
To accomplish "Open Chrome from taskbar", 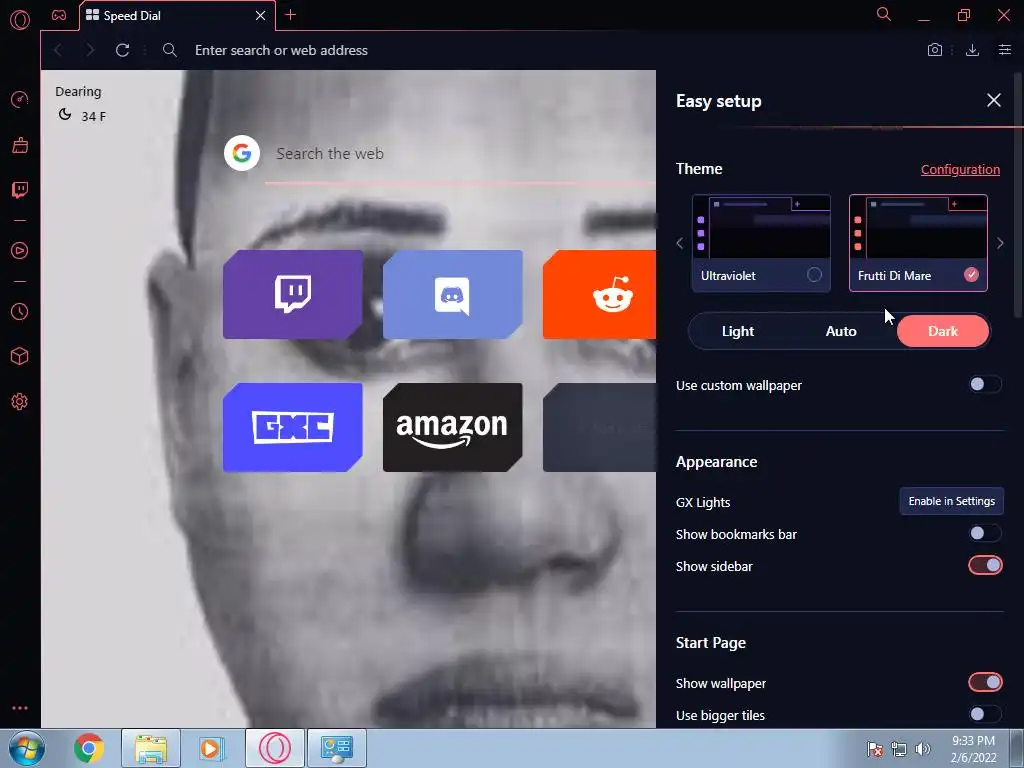I will pyautogui.click(x=89, y=748).
